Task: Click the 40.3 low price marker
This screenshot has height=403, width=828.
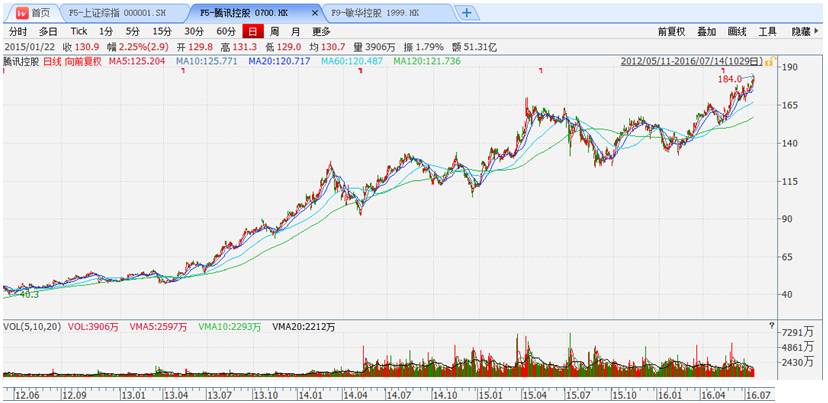Action: click(x=29, y=295)
